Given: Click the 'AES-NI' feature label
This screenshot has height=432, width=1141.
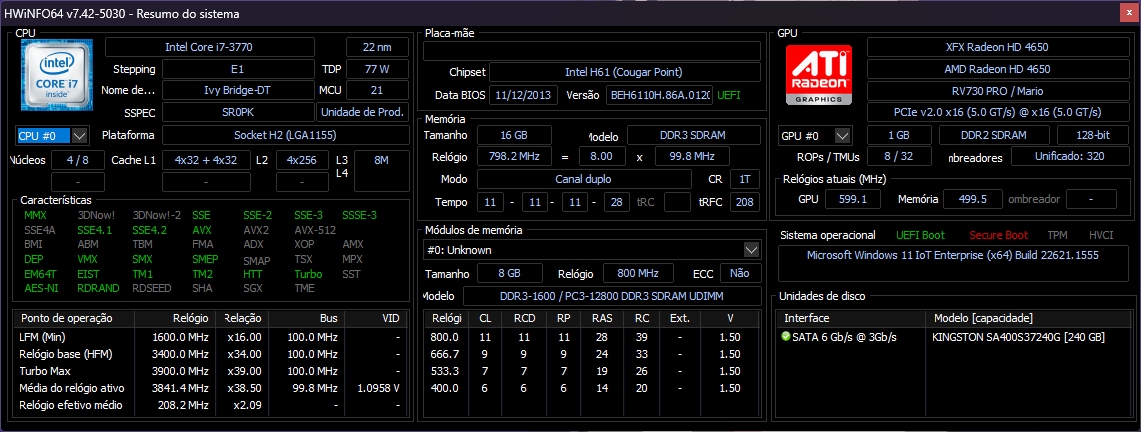Looking at the screenshot, I should pyautogui.click(x=41, y=288).
